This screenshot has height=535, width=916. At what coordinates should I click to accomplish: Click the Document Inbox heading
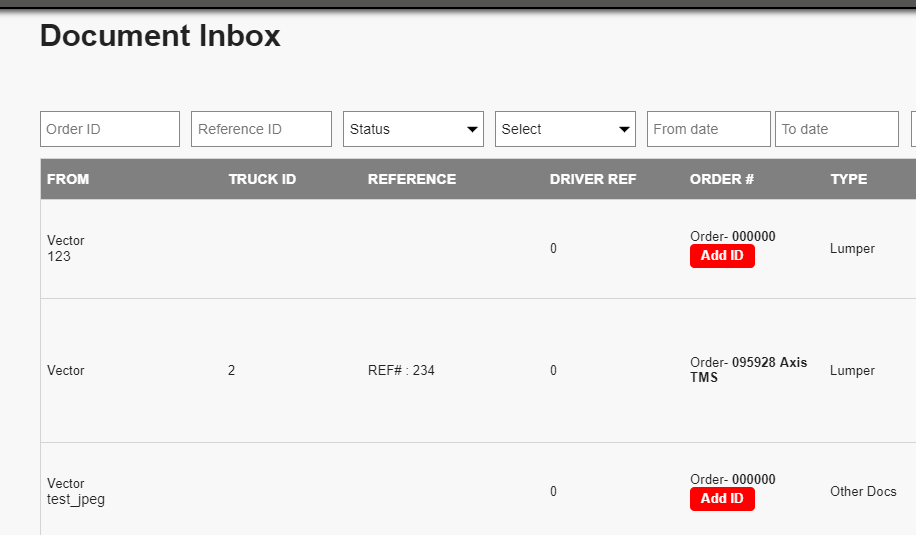160,36
